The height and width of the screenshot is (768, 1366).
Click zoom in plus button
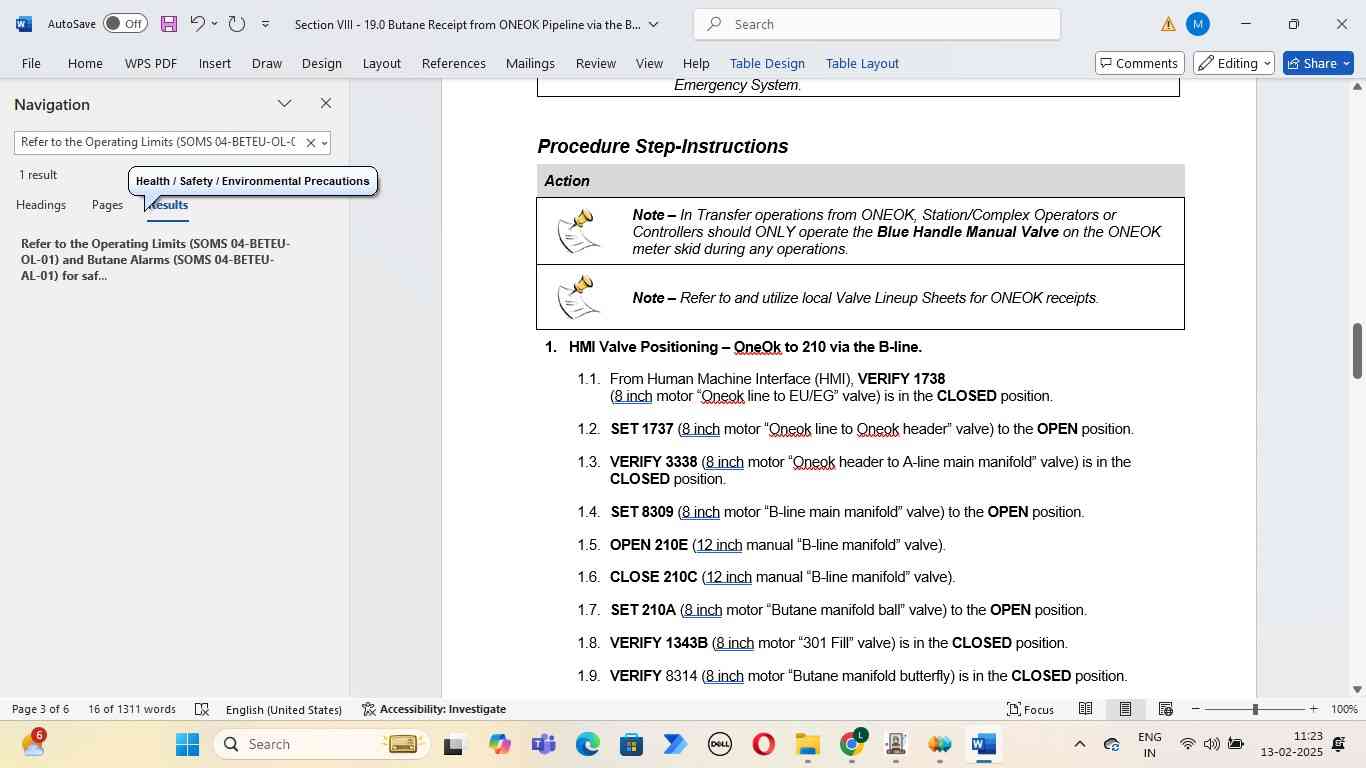(1313, 709)
